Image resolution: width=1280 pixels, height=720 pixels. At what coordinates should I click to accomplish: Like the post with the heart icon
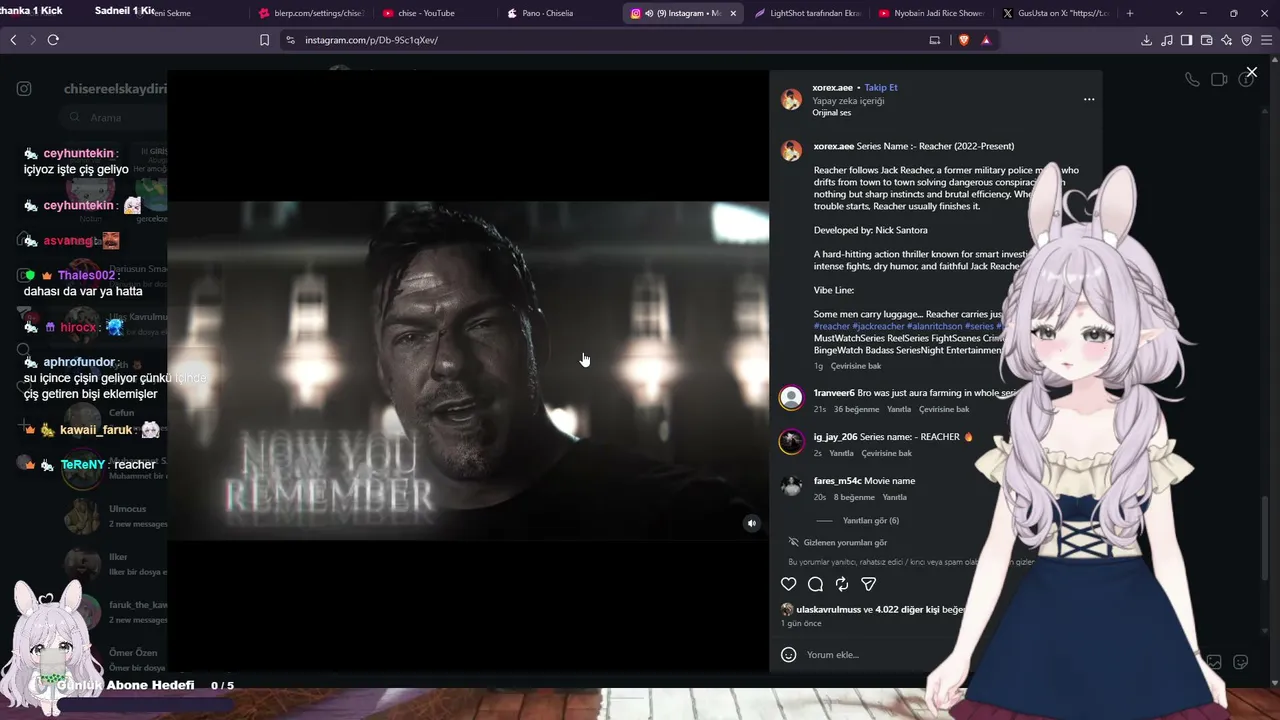[788, 584]
